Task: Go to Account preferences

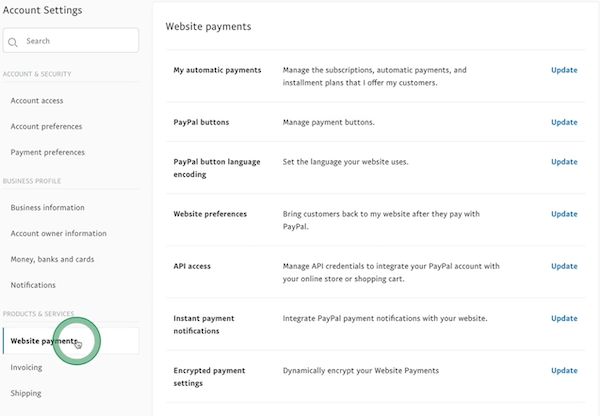Action: pyautogui.click(x=46, y=126)
